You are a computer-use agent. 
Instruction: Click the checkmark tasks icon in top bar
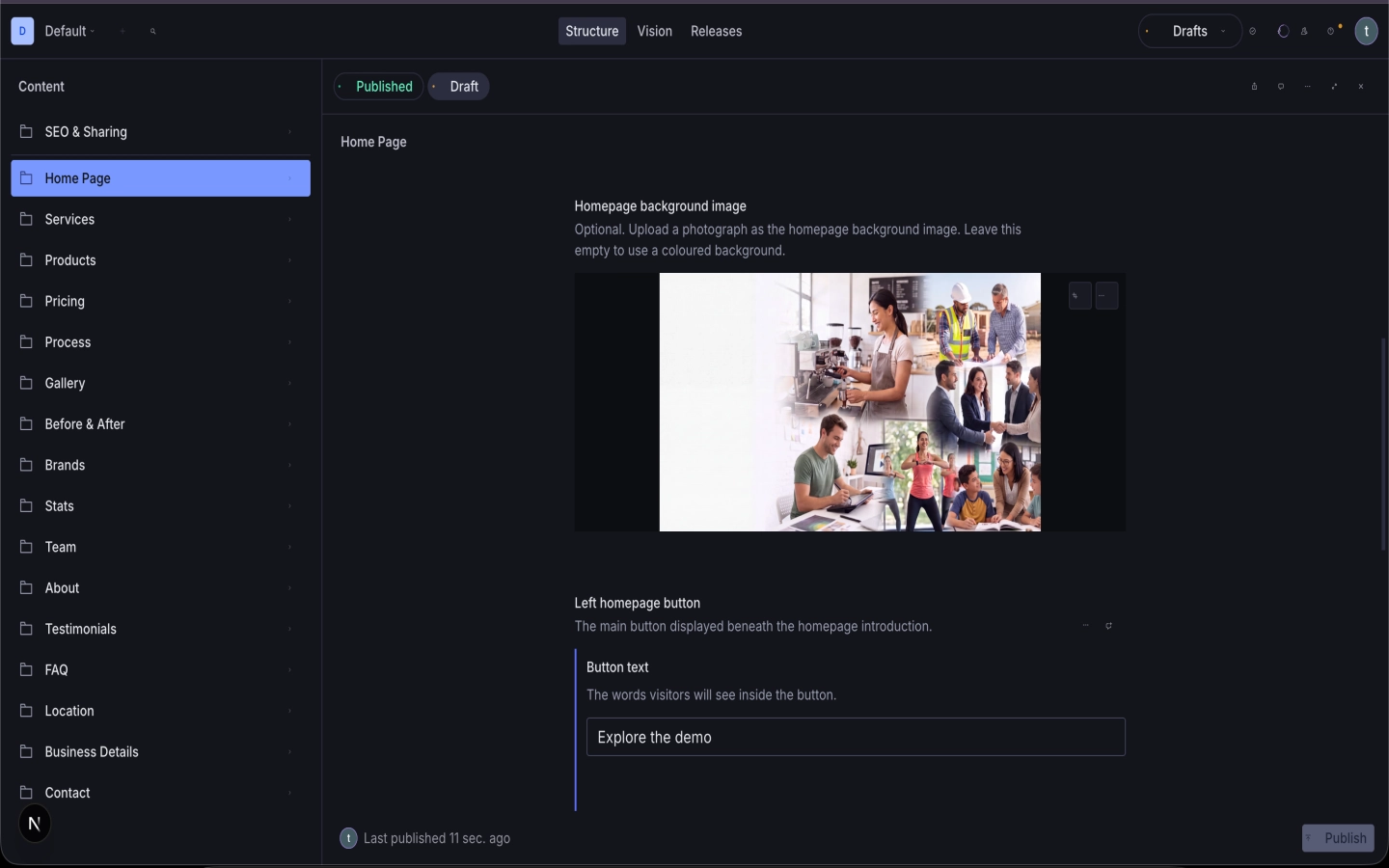pyautogui.click(x=1253, y=31)
